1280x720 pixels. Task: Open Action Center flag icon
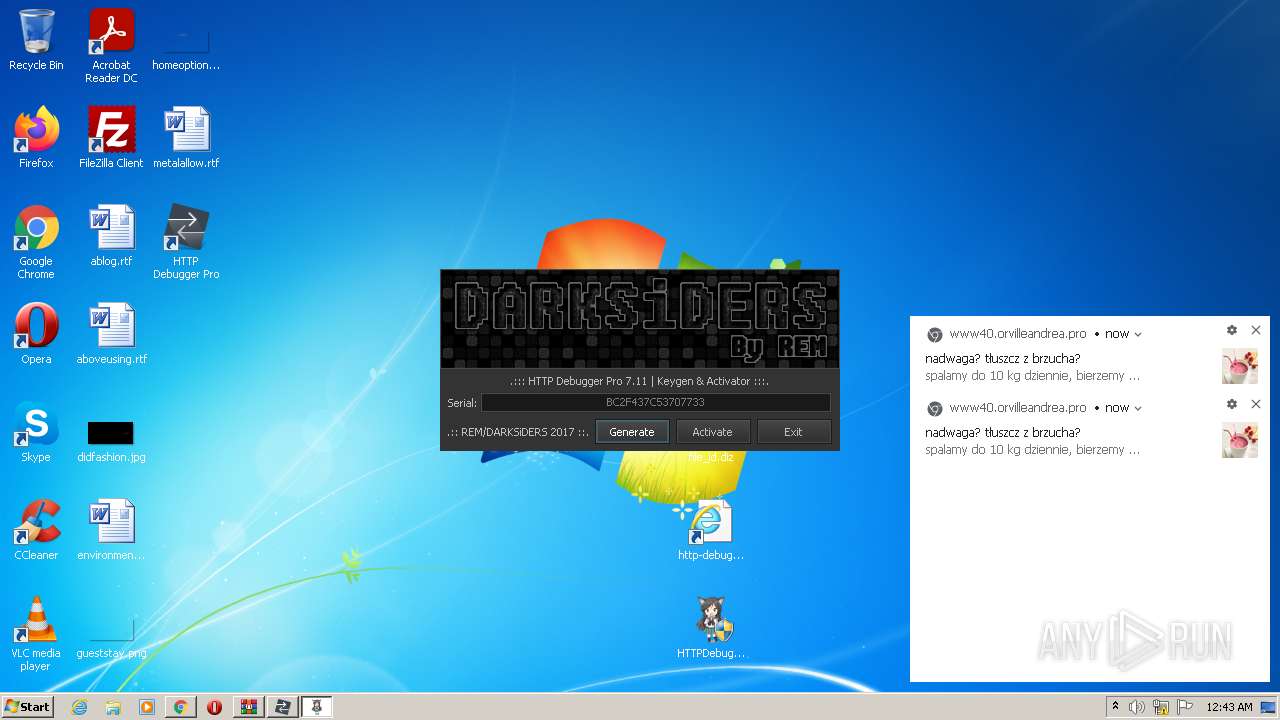point(1185,707)
